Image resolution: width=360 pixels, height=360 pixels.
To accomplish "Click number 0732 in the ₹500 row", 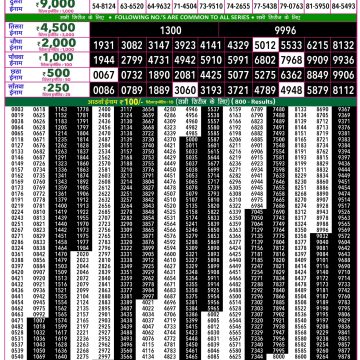I will coord(132,75).
